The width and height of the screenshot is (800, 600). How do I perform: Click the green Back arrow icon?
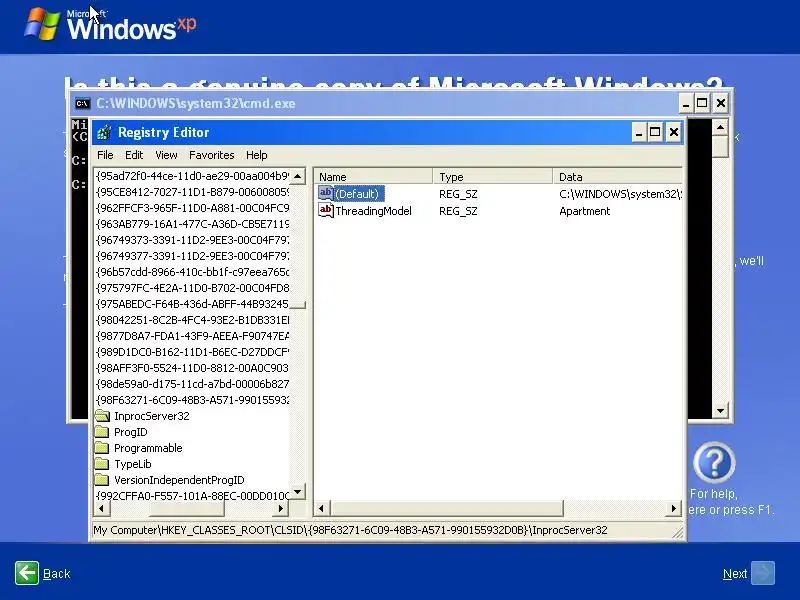pos(27,573)
